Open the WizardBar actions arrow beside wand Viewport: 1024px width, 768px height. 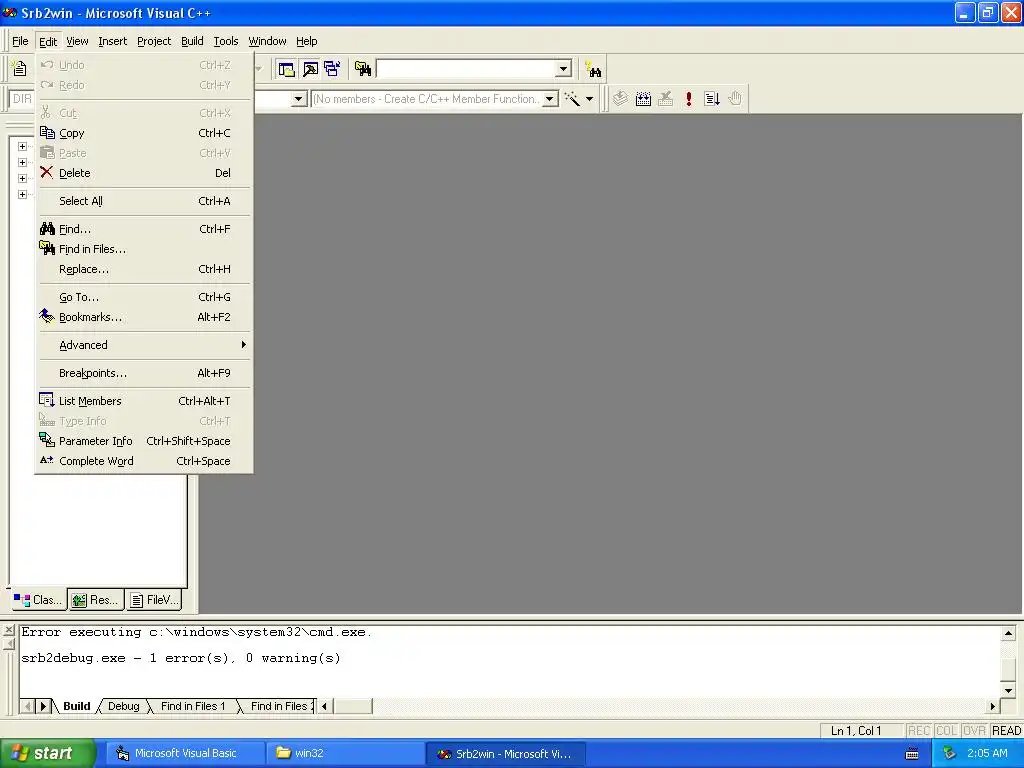589,99
